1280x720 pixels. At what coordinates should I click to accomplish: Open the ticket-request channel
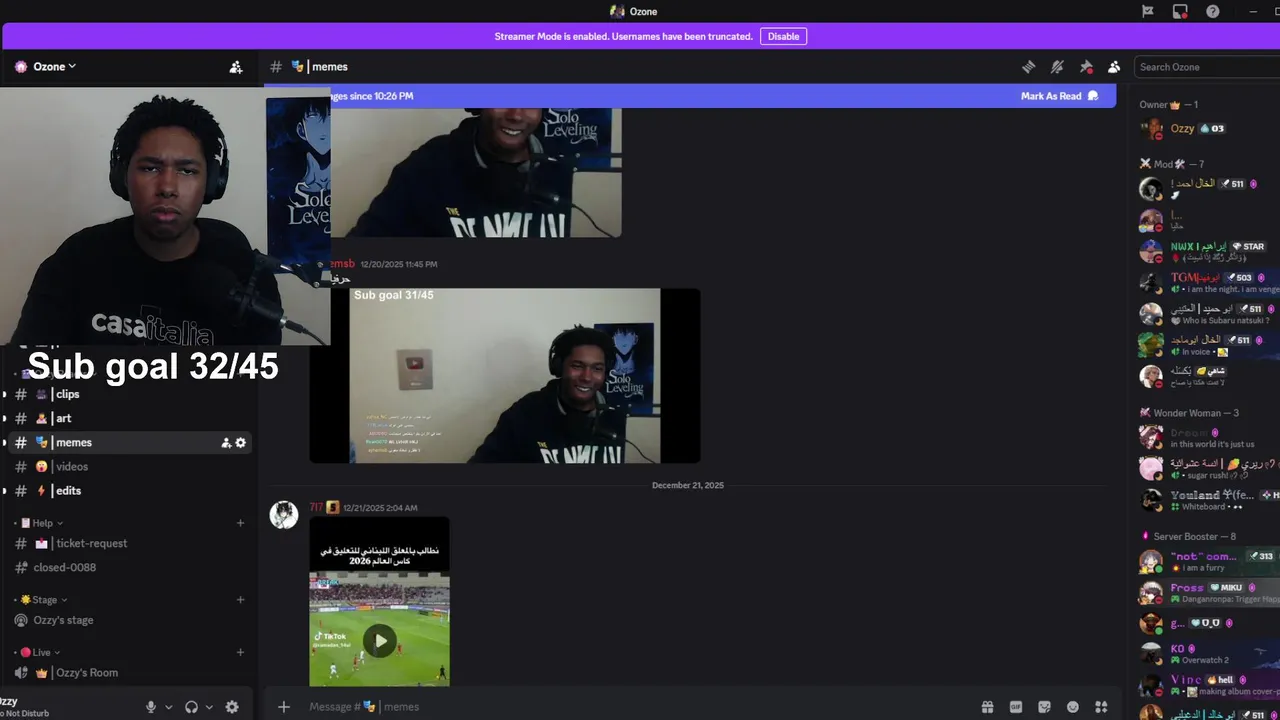point(130,543)
